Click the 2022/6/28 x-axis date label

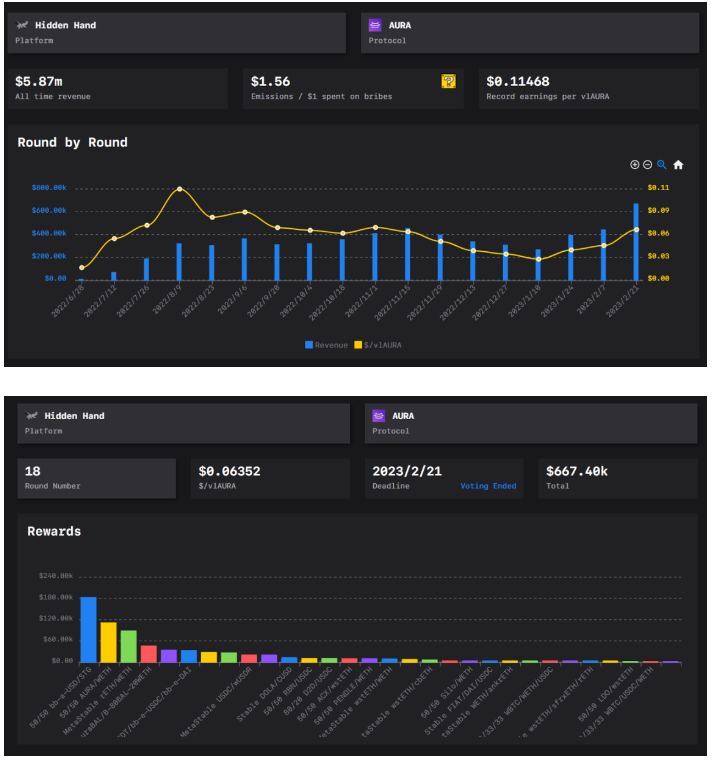[68, 301]
